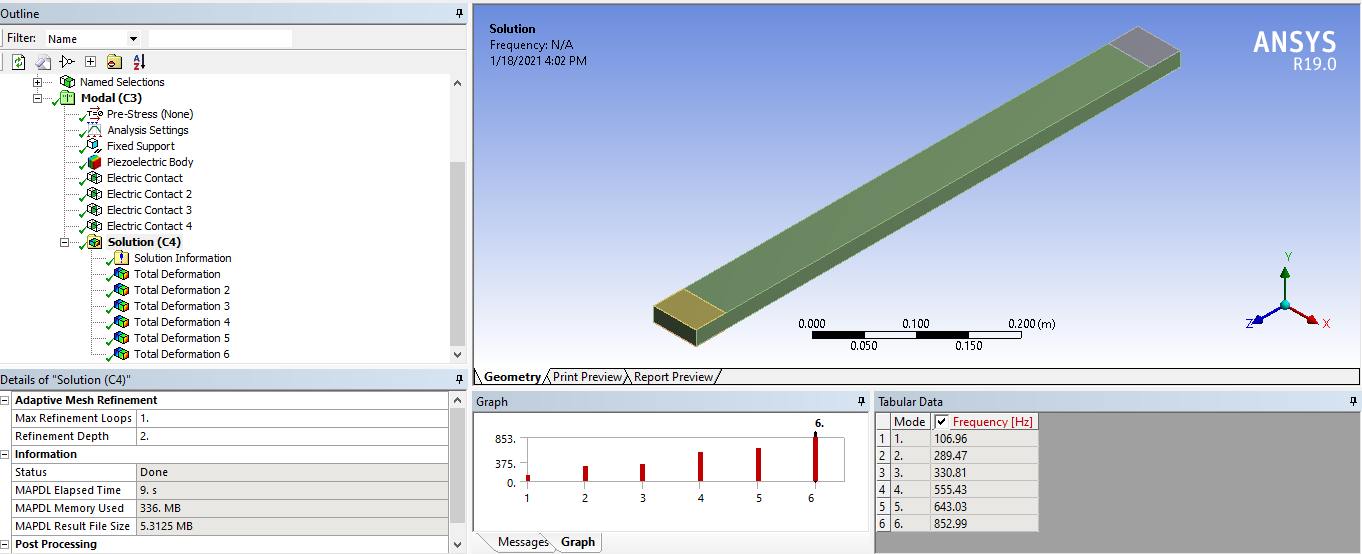Open the Print Preview tab

pos(587,377)
